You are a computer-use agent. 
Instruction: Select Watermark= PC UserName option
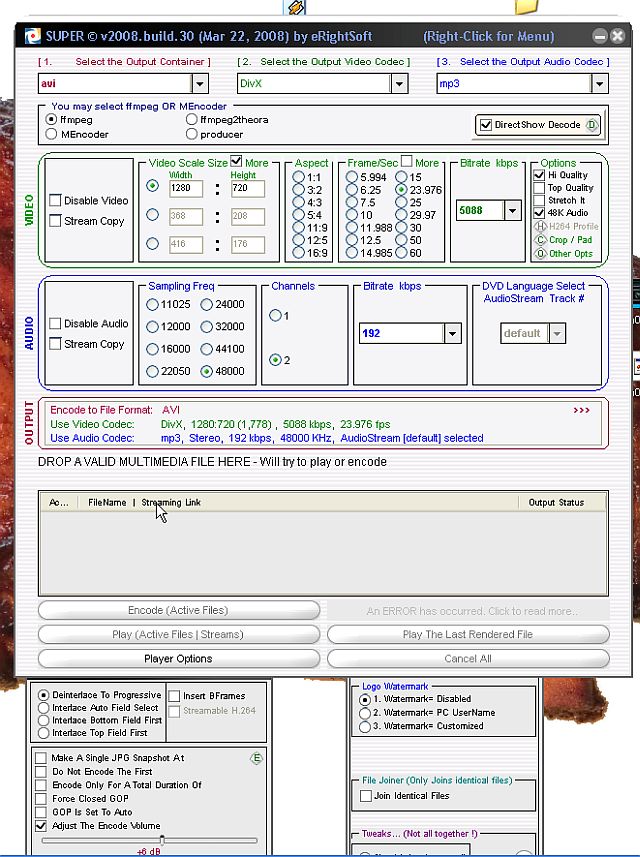(365, 713)
